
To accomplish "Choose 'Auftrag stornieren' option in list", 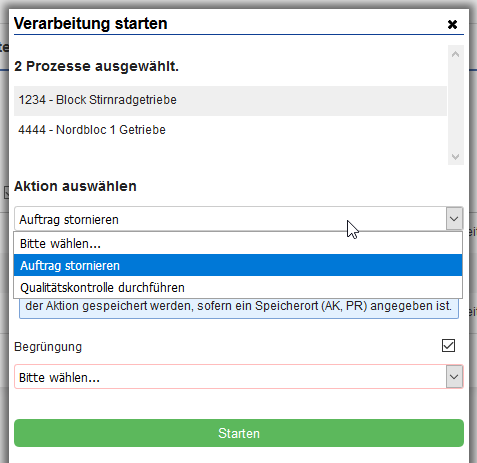I will 238,266.
